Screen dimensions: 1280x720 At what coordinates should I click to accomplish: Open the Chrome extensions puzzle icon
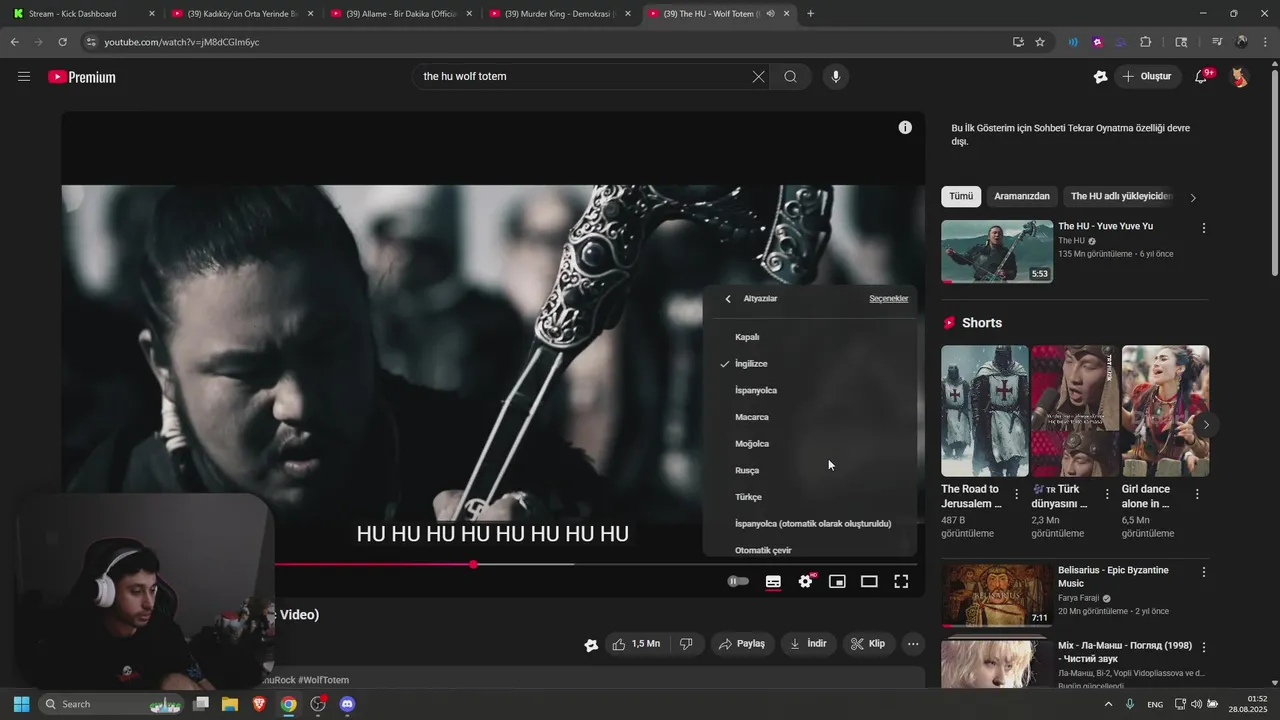coord(1146,42)
